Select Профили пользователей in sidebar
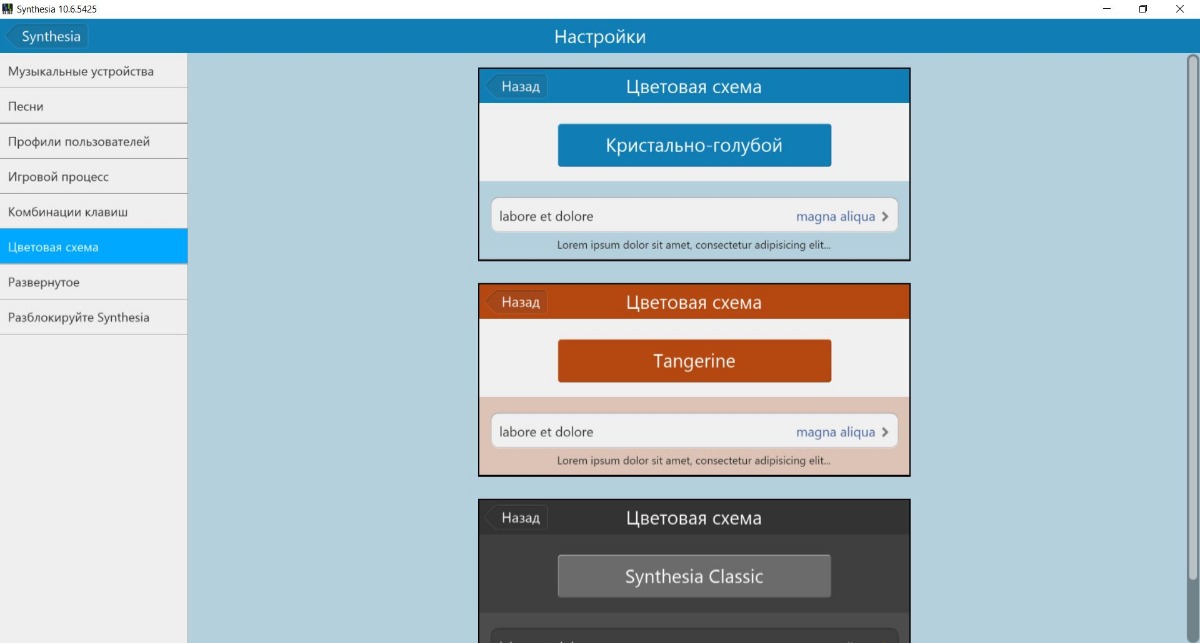Viewport: 1200px width, 643px height. 93,141
